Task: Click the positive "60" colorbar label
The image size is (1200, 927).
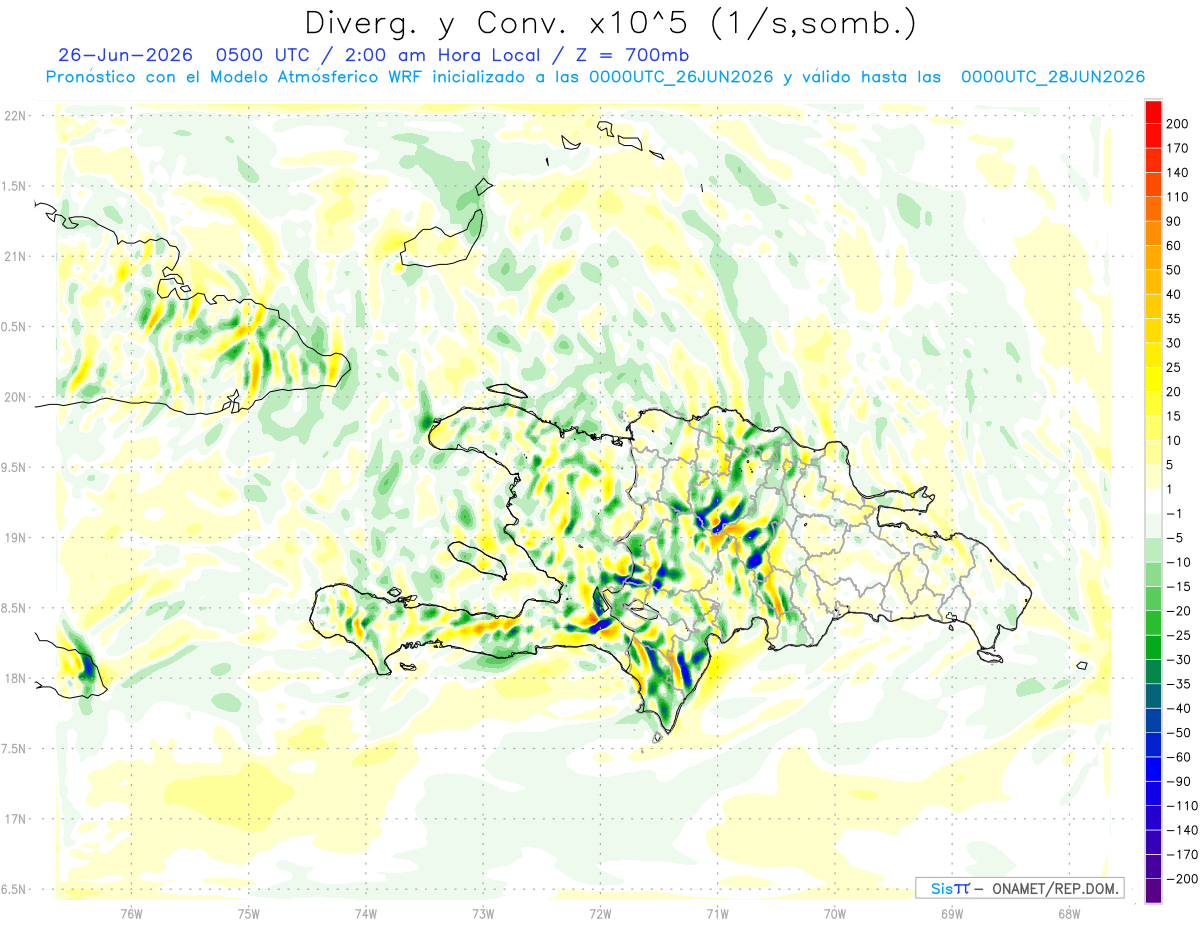Action: [1174, 245]
